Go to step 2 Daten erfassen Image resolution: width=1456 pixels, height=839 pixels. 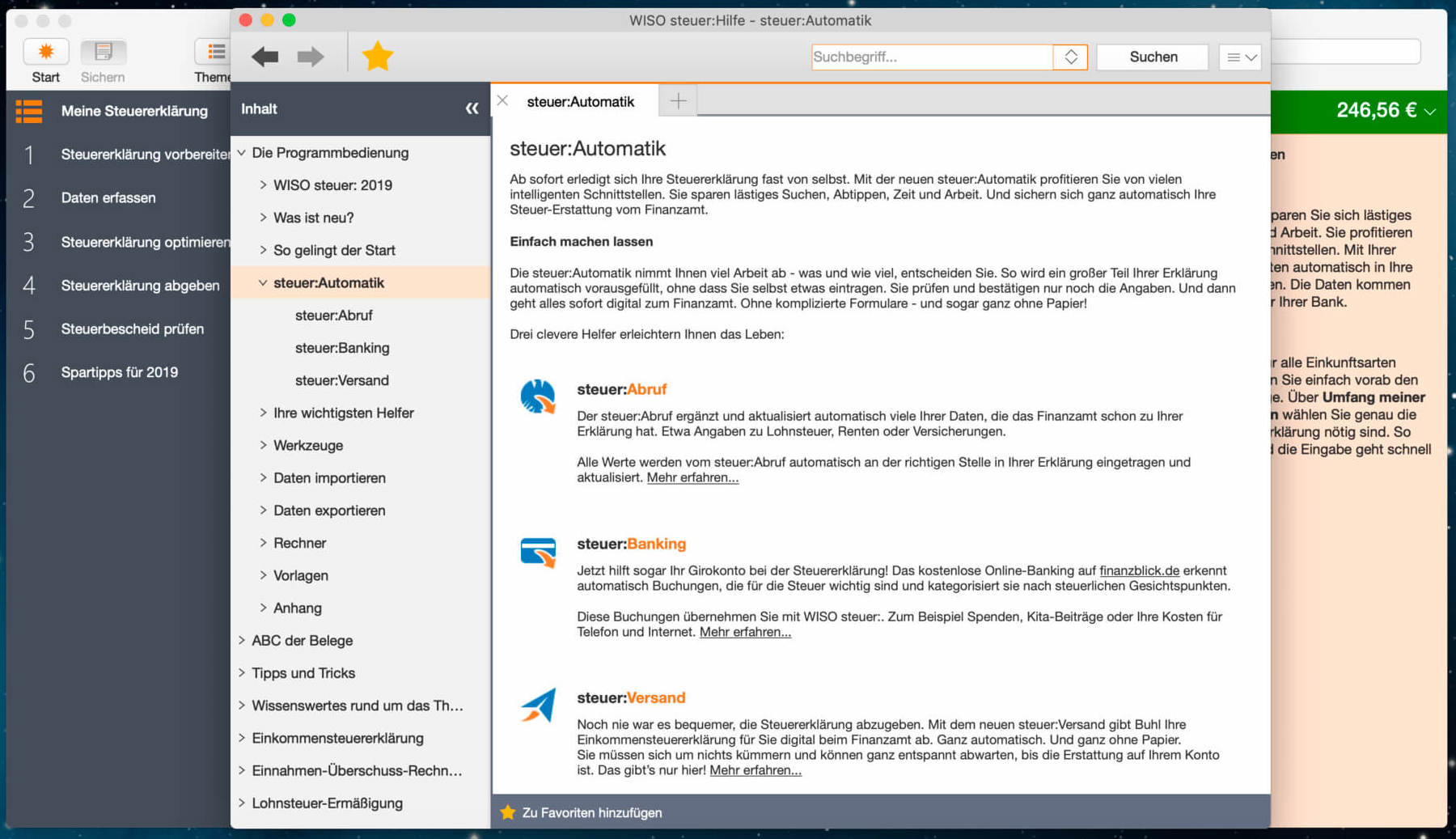click(x=108, y=197)
